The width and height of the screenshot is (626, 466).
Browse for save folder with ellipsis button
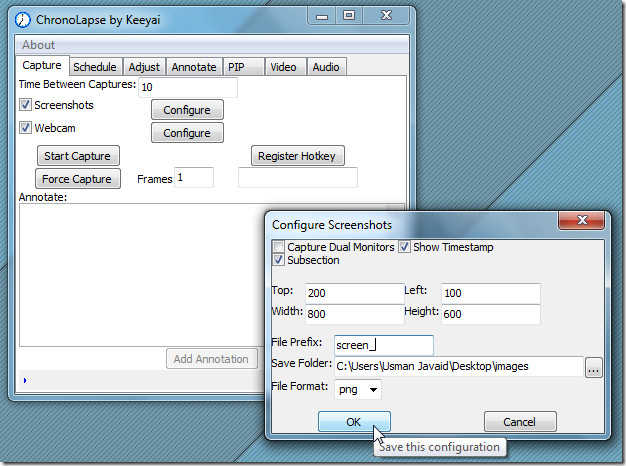(x=593, y=368)
